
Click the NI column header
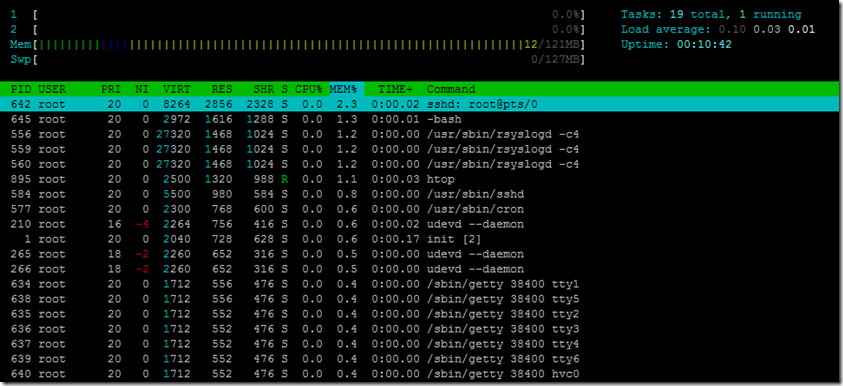coord(142,89)
